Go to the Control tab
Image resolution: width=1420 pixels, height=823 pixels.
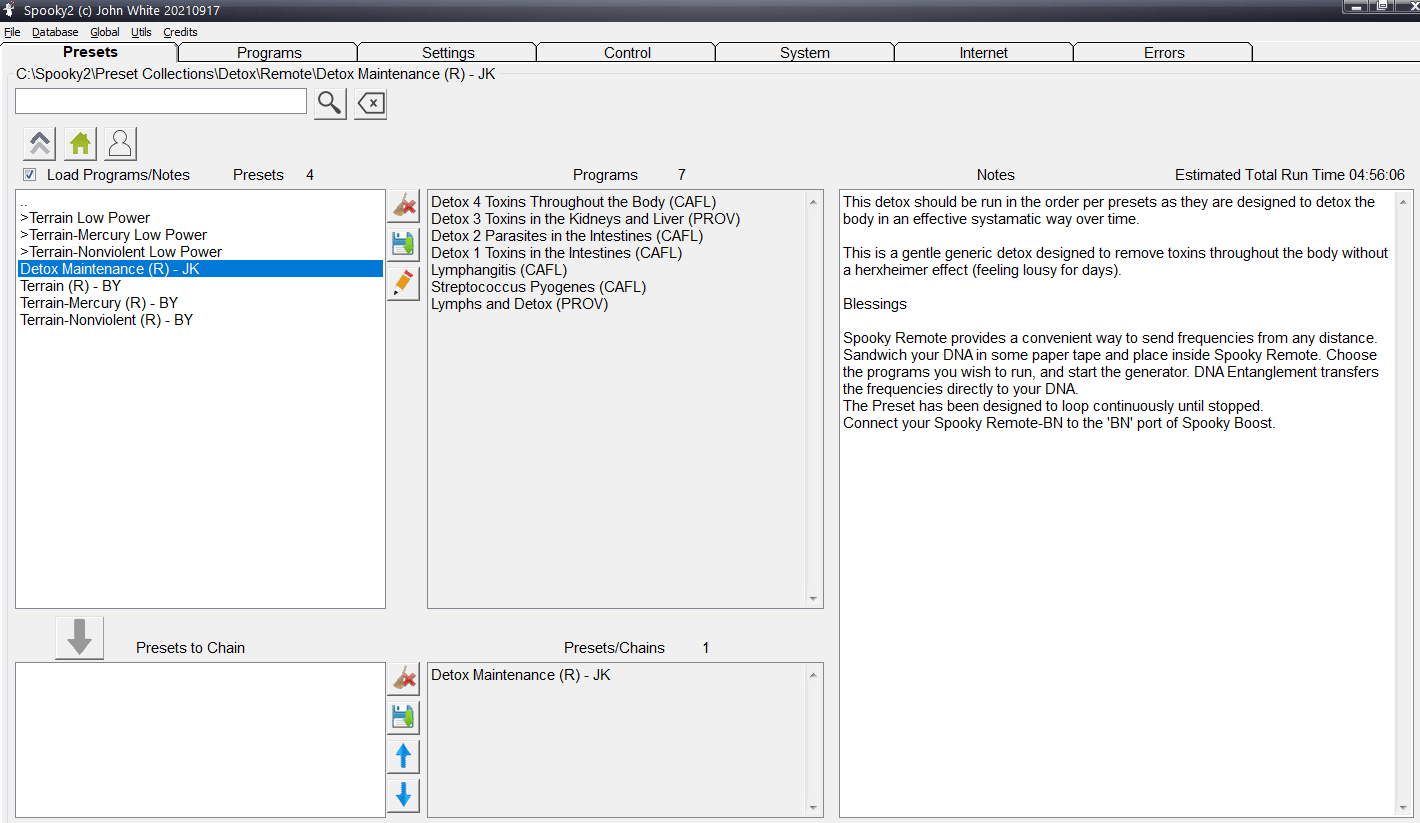pos(627,52)
